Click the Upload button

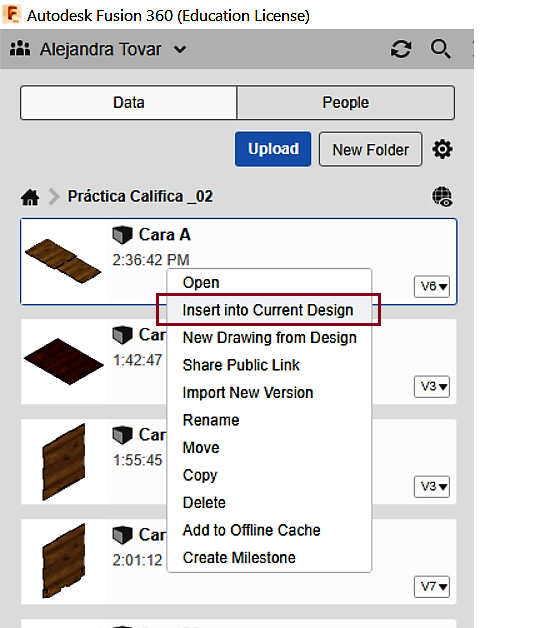tap(273, 149)
